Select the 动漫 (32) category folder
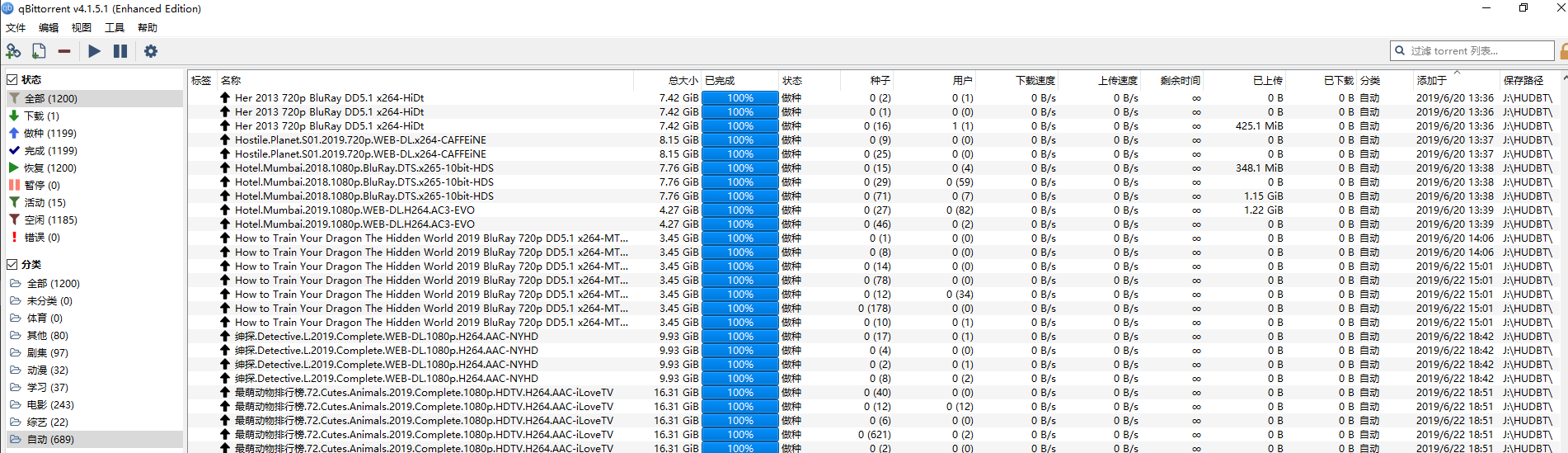The width and height of the screenshot is (1568, 453). pyautogui.click(x=95, y=370)
